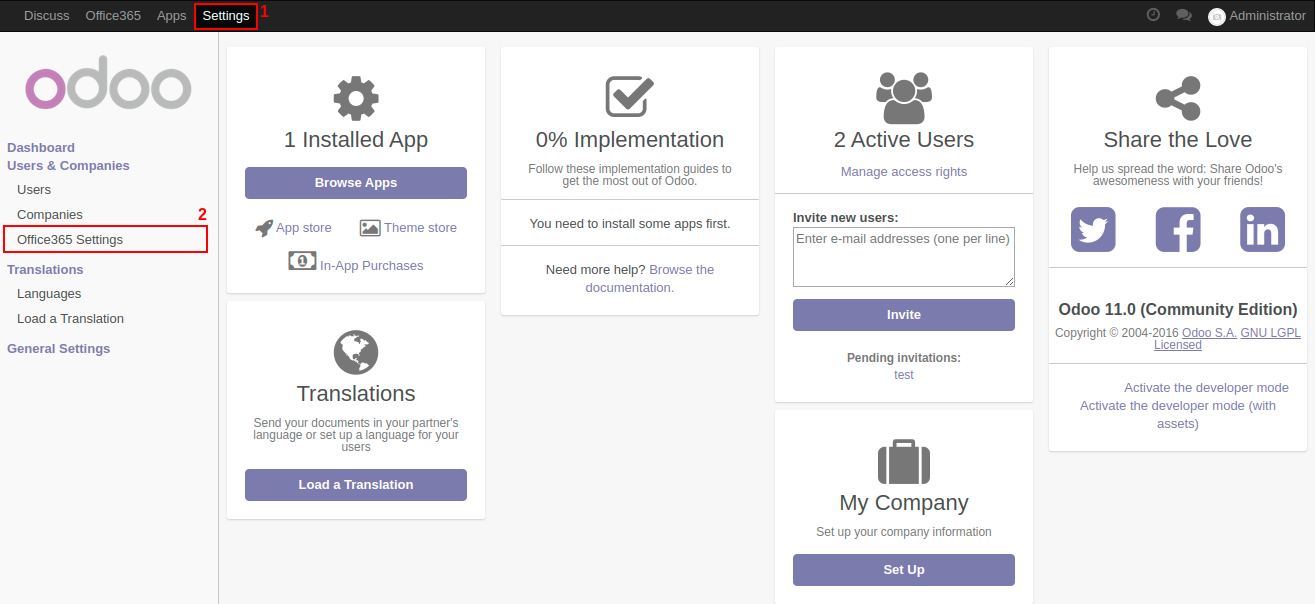The width and height of the screenshot is (1315, 604).
Task: Activate the developer mode (with assets) link
Action: pos(1178,415)
